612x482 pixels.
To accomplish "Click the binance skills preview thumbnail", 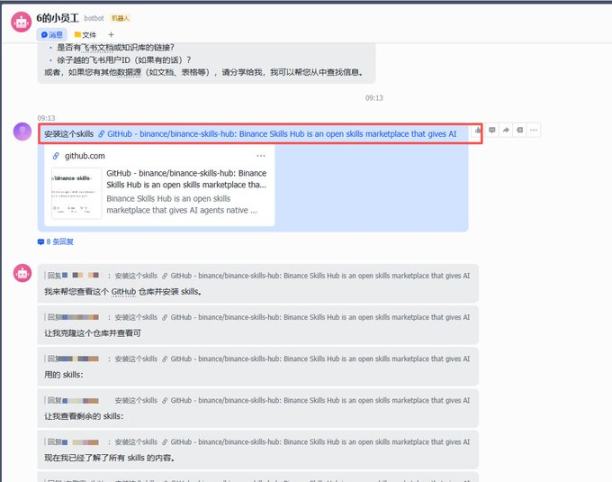I will click(76, 193).
